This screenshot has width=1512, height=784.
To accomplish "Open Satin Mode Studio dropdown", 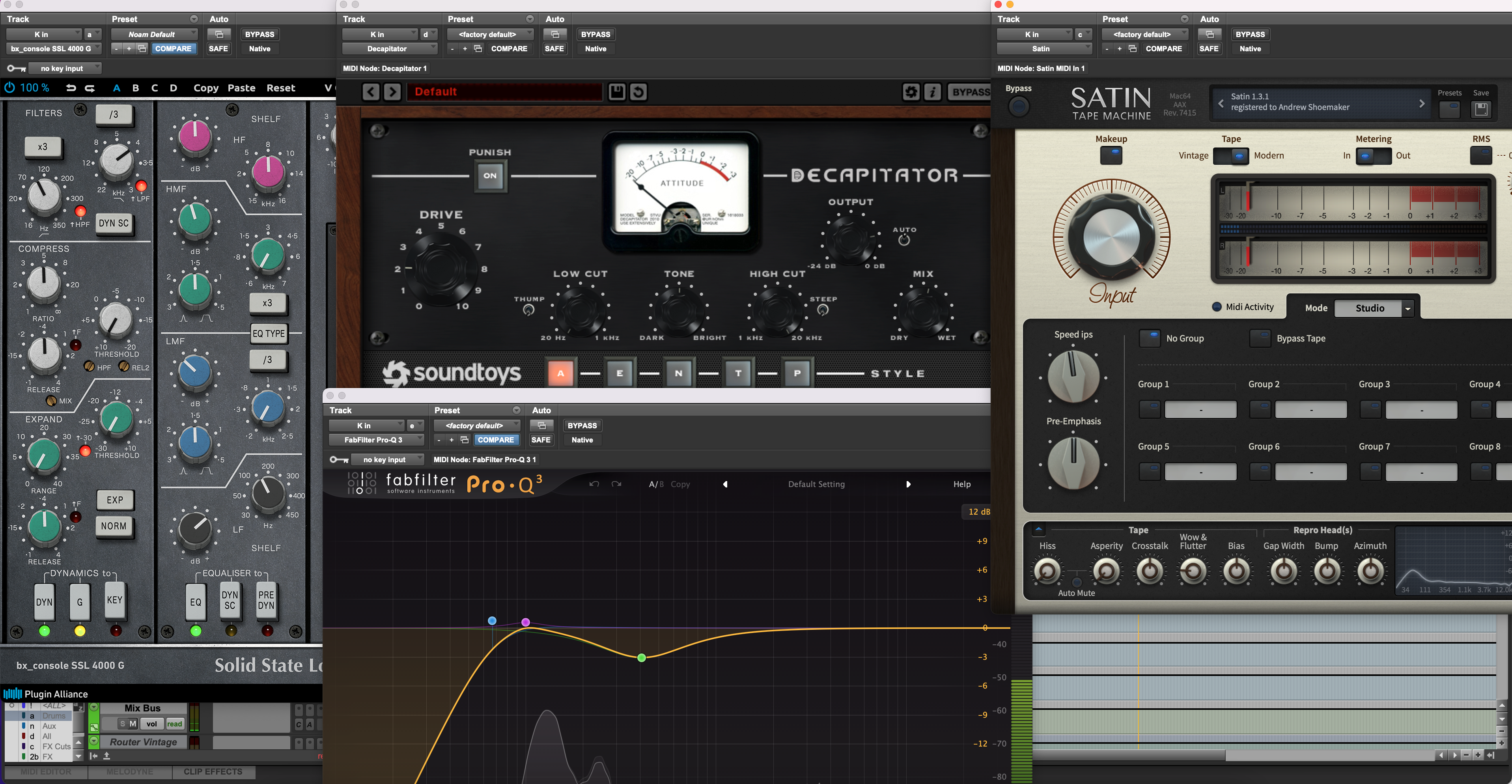I will coord(1374,308).
